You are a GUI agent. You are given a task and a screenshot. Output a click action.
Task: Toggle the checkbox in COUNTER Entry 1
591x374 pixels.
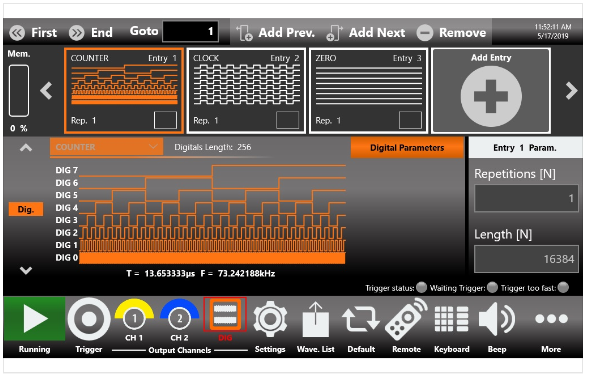point(165,120)
